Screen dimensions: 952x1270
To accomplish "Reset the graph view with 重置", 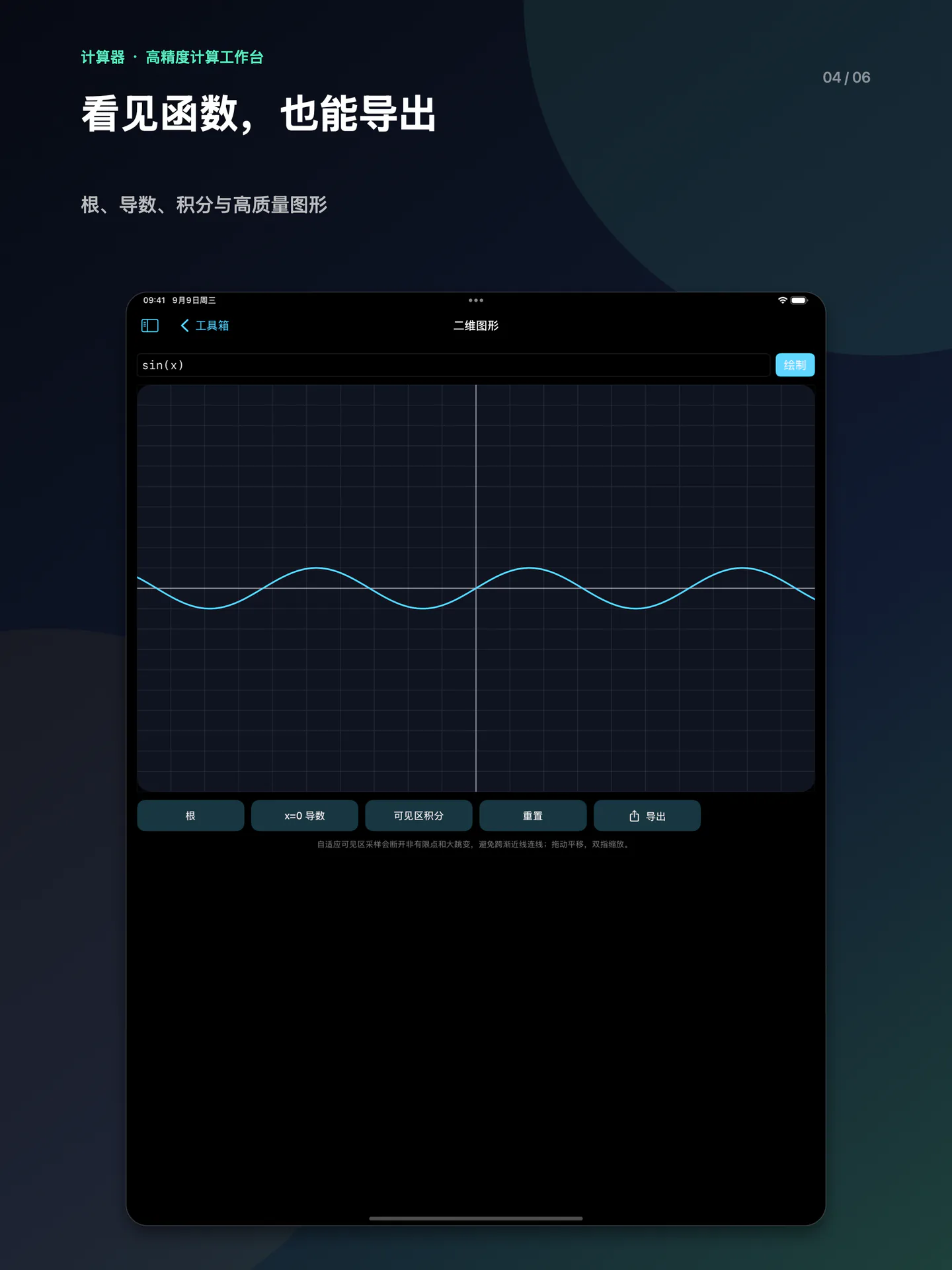I will (533, 816).
